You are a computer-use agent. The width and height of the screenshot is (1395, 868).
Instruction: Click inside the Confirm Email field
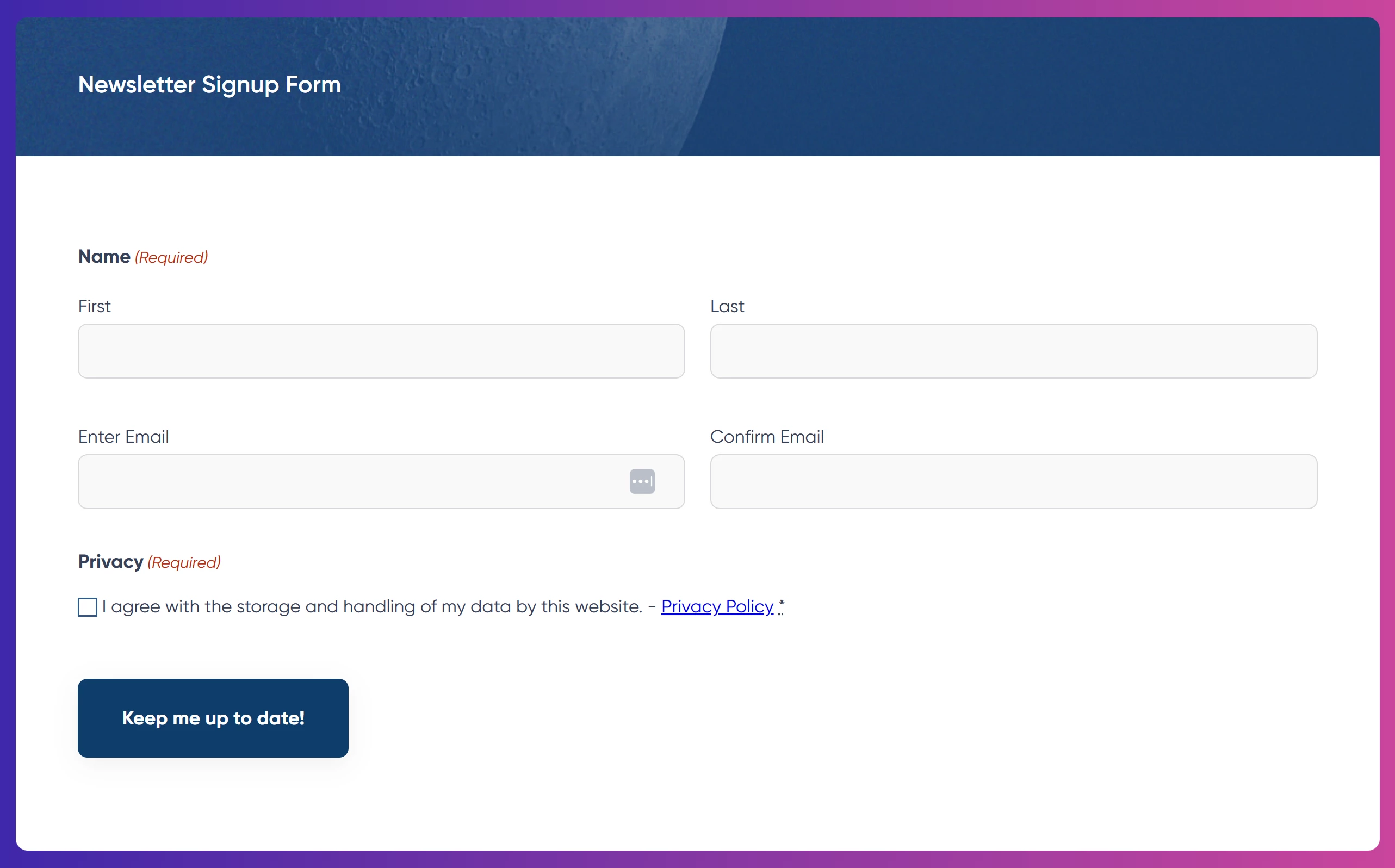point(1013,481)
